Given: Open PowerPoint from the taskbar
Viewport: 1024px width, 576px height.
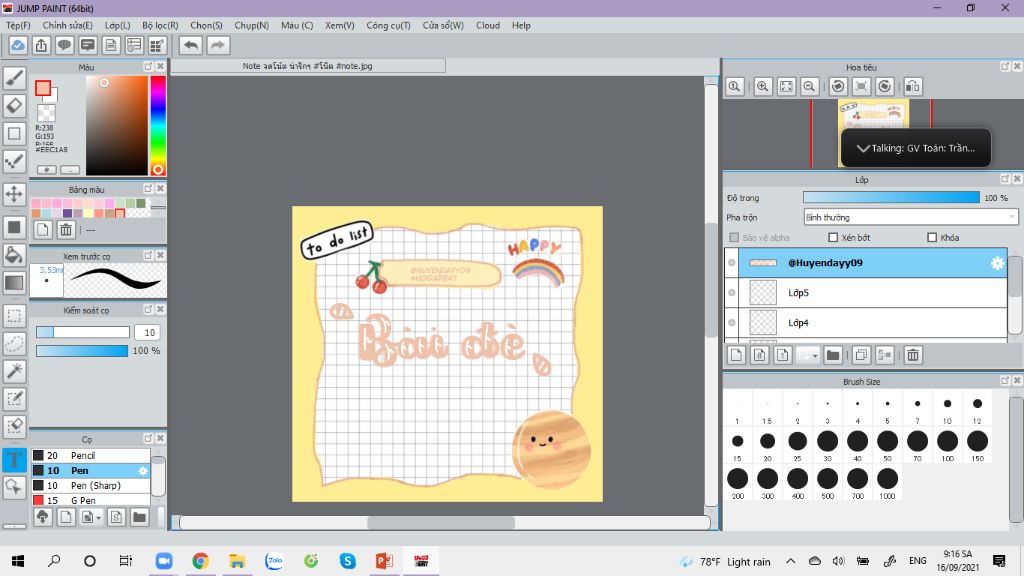Looking at the screenshot, I should click(384, 561).
